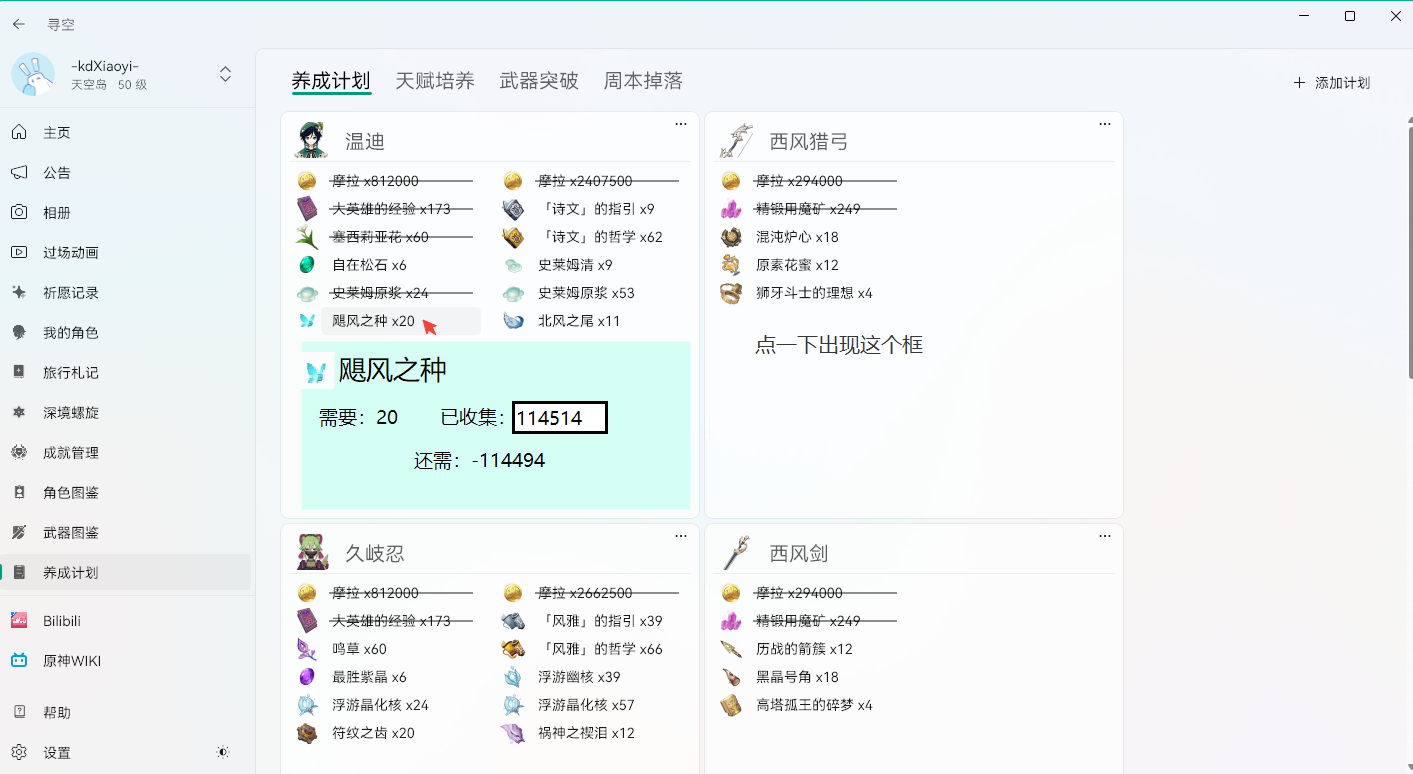Open 帮助 help page
Image resolution: width=1413 pixels, height=774 pixels.
(x=126, y=713)
